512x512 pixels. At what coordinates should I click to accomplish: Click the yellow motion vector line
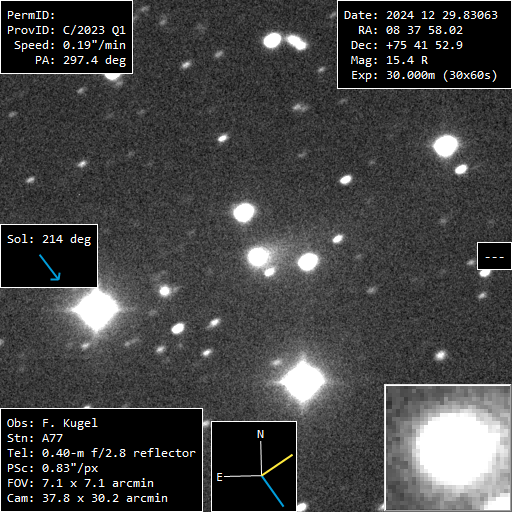(277, 465)
